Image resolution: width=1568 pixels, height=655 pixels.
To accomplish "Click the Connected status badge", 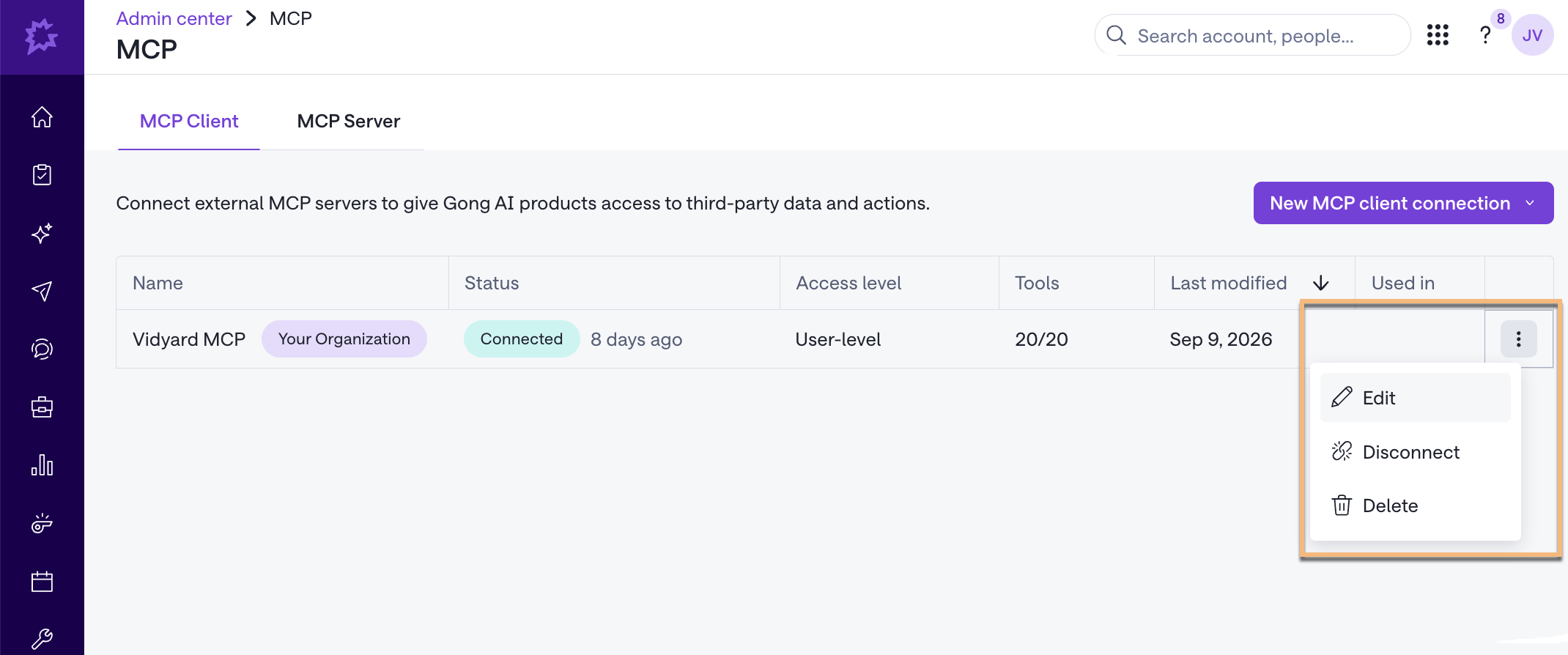I will 522,338.
